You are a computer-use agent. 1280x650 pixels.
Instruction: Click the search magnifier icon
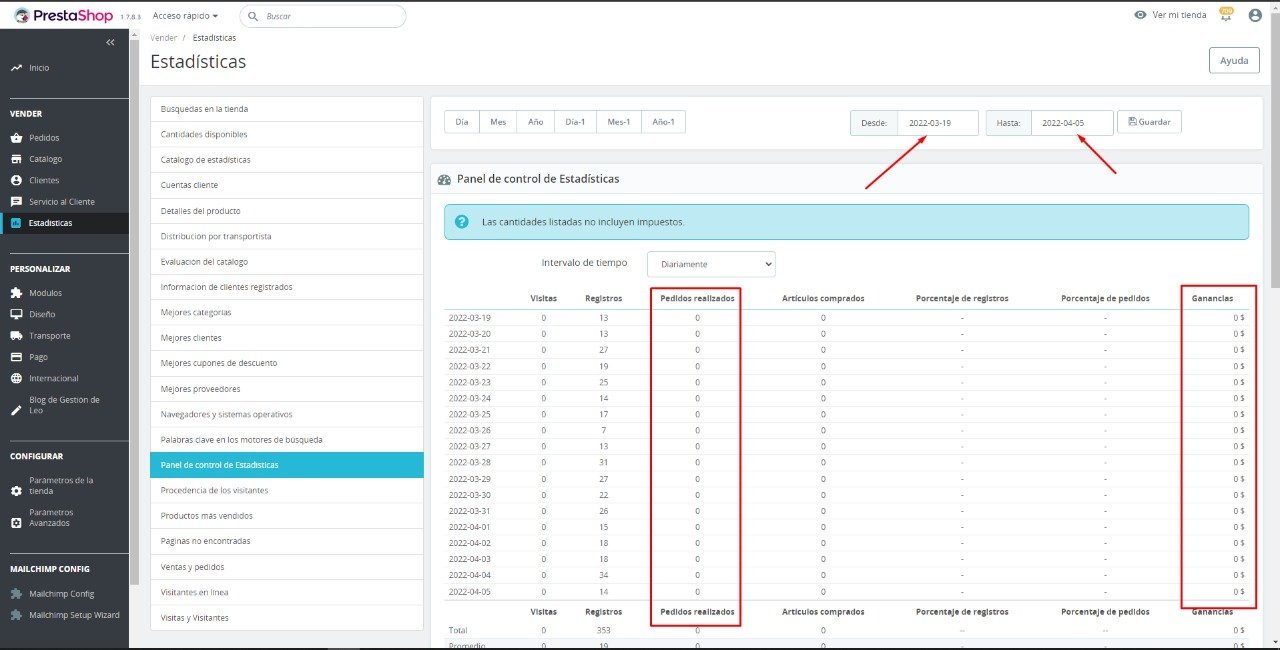pyautogui.click(x=253, y=16)
